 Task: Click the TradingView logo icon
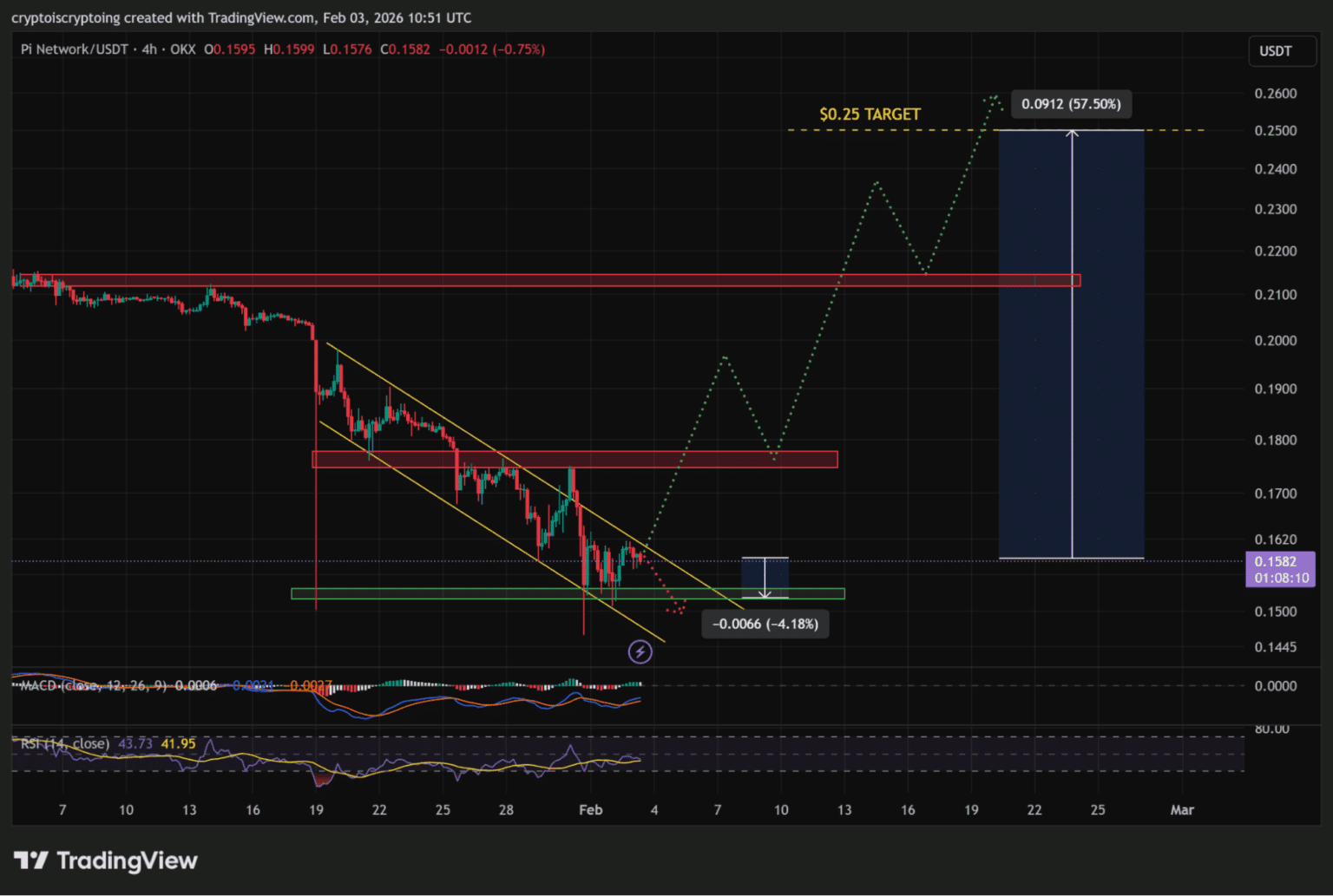(31, 860)
